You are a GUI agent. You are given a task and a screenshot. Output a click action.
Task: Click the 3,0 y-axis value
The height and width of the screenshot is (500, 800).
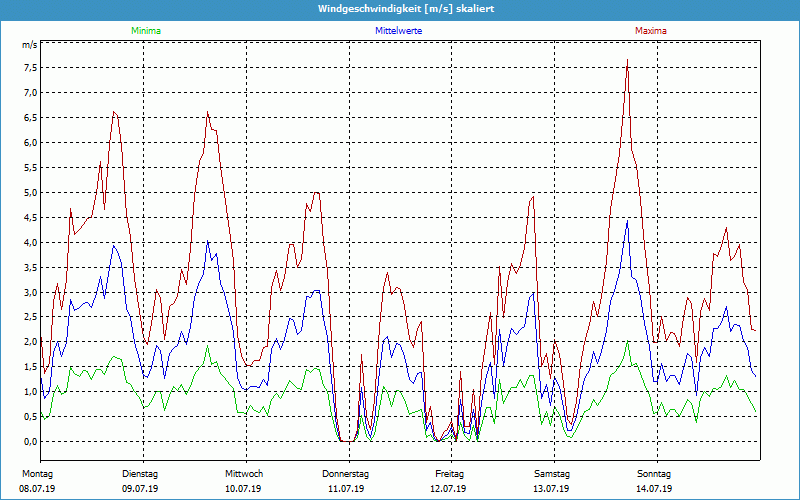[31, 293]
